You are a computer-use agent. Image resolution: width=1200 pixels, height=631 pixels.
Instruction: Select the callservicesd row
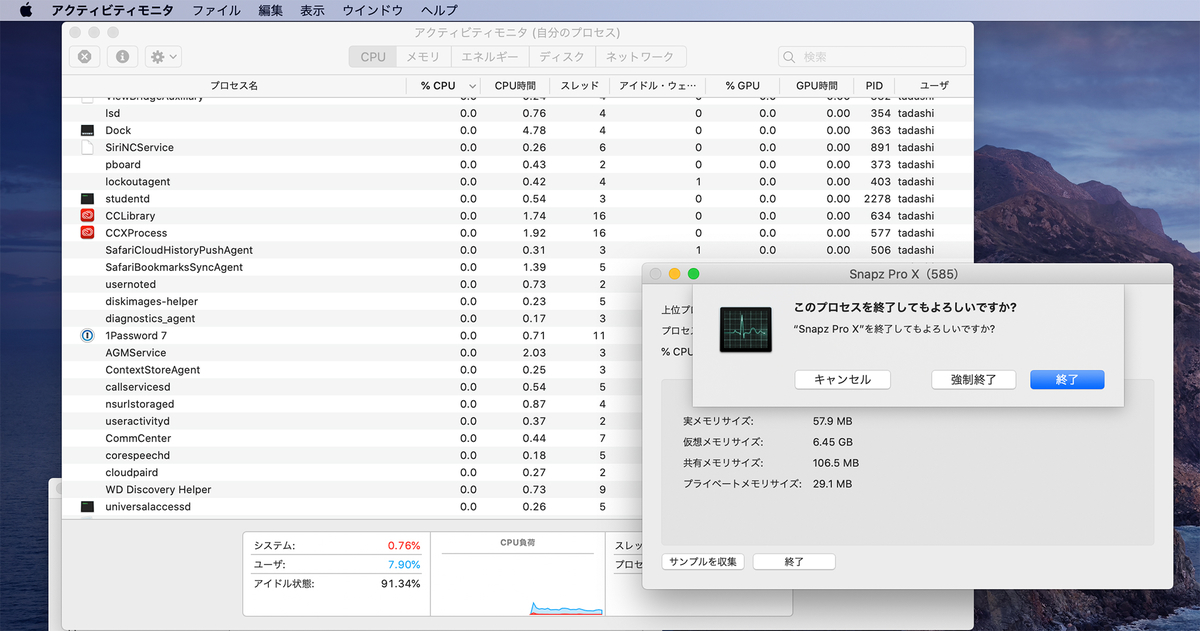coord(352,387)
